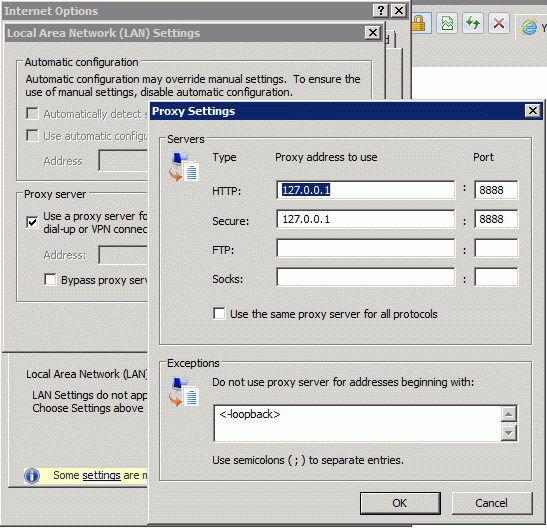Enable Use the same proxy server for all protocols
This screenshot has height=530, width=547.
pos(219,314)
